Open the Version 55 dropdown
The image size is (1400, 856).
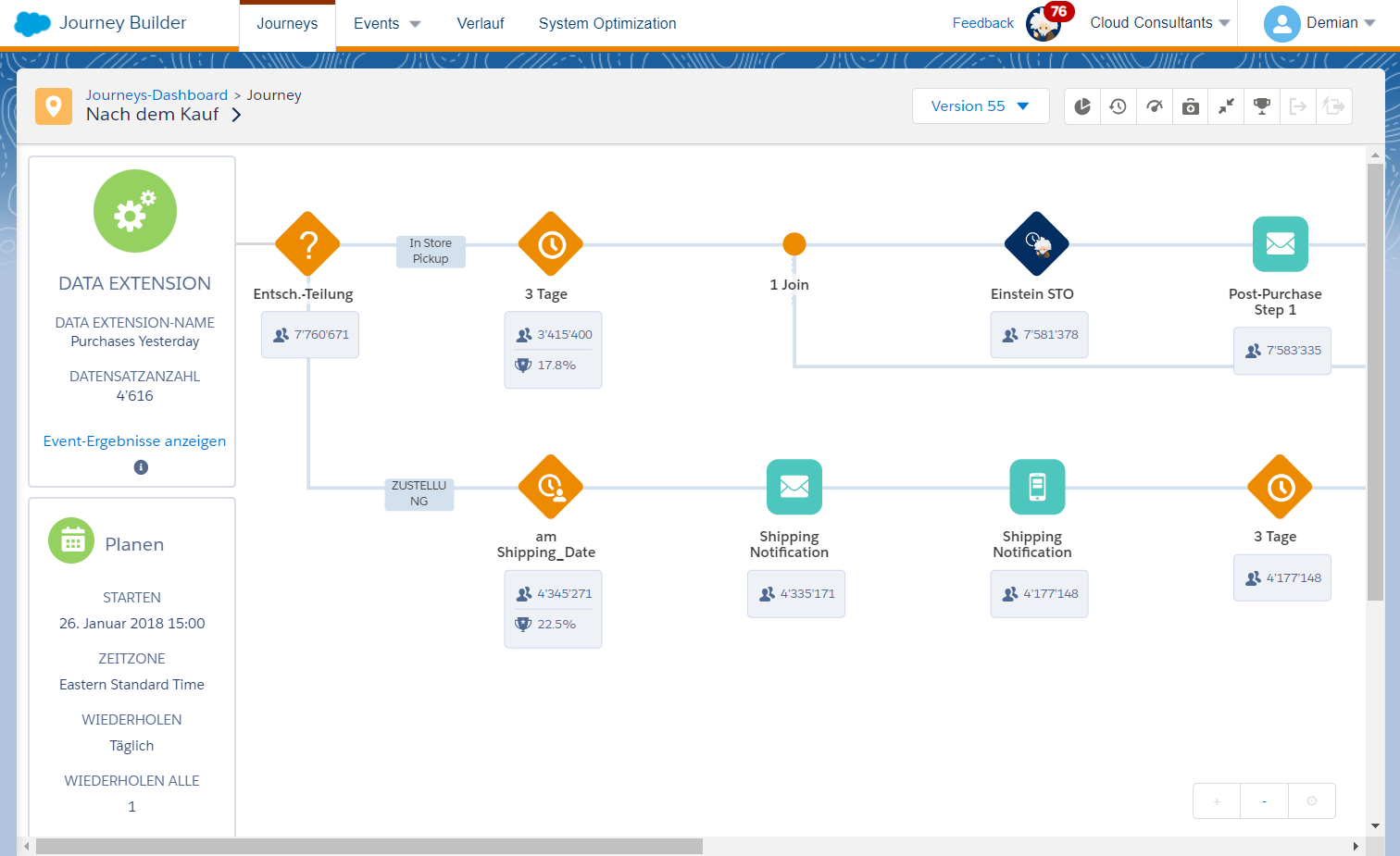point(980,105)
